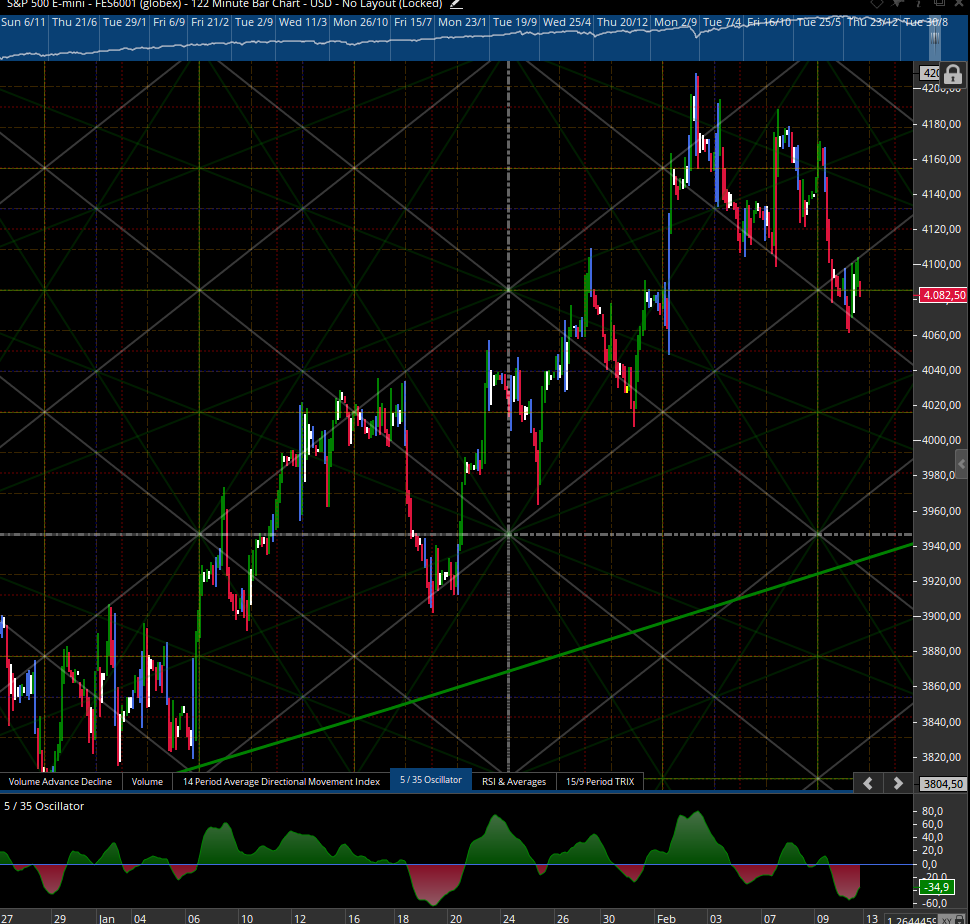Click the 3820,00 price axis label
Screen dimensions: 970x924
[941, 757]
